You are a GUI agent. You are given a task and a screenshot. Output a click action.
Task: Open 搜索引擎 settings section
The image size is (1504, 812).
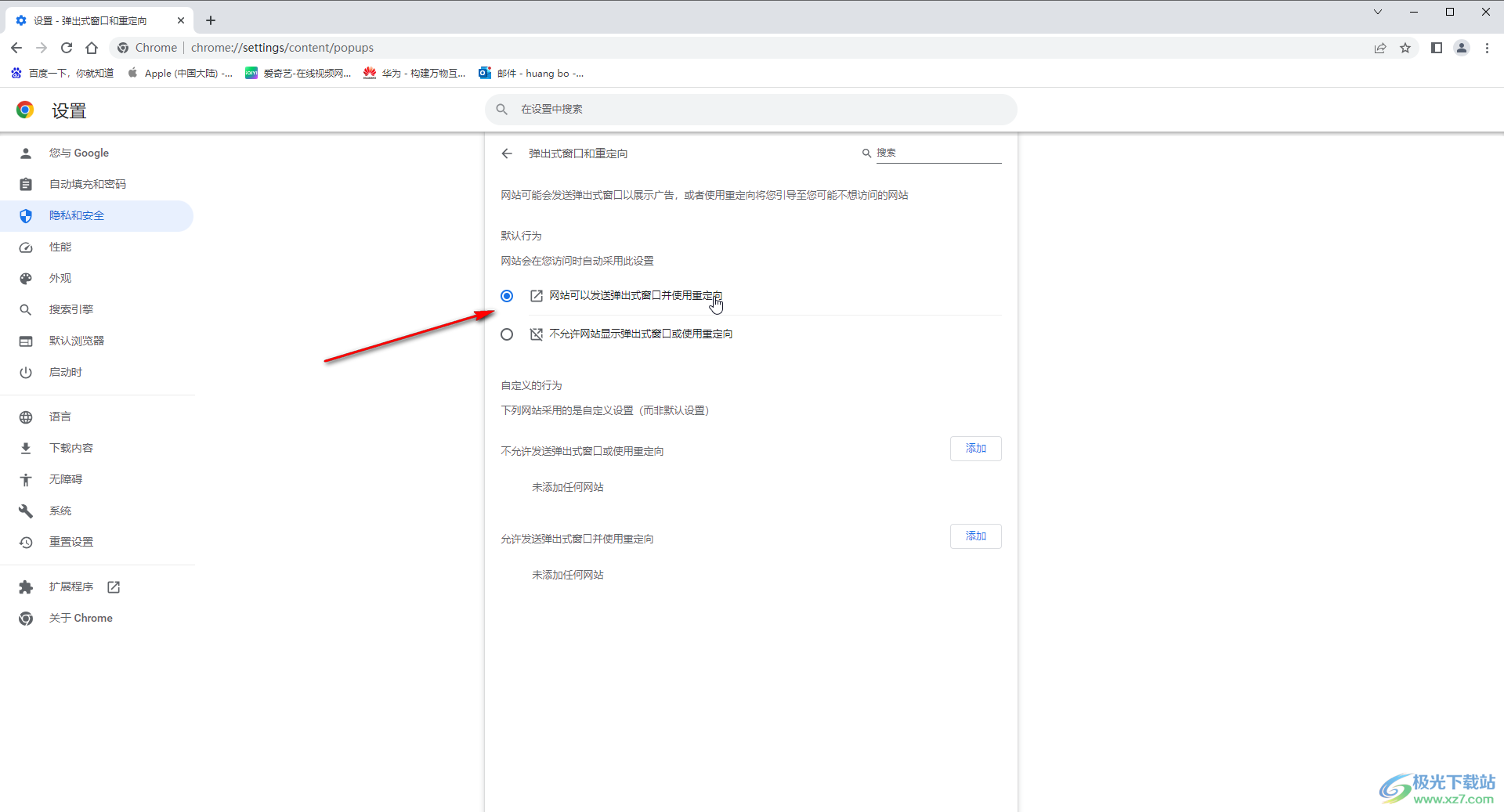point(97,309)
